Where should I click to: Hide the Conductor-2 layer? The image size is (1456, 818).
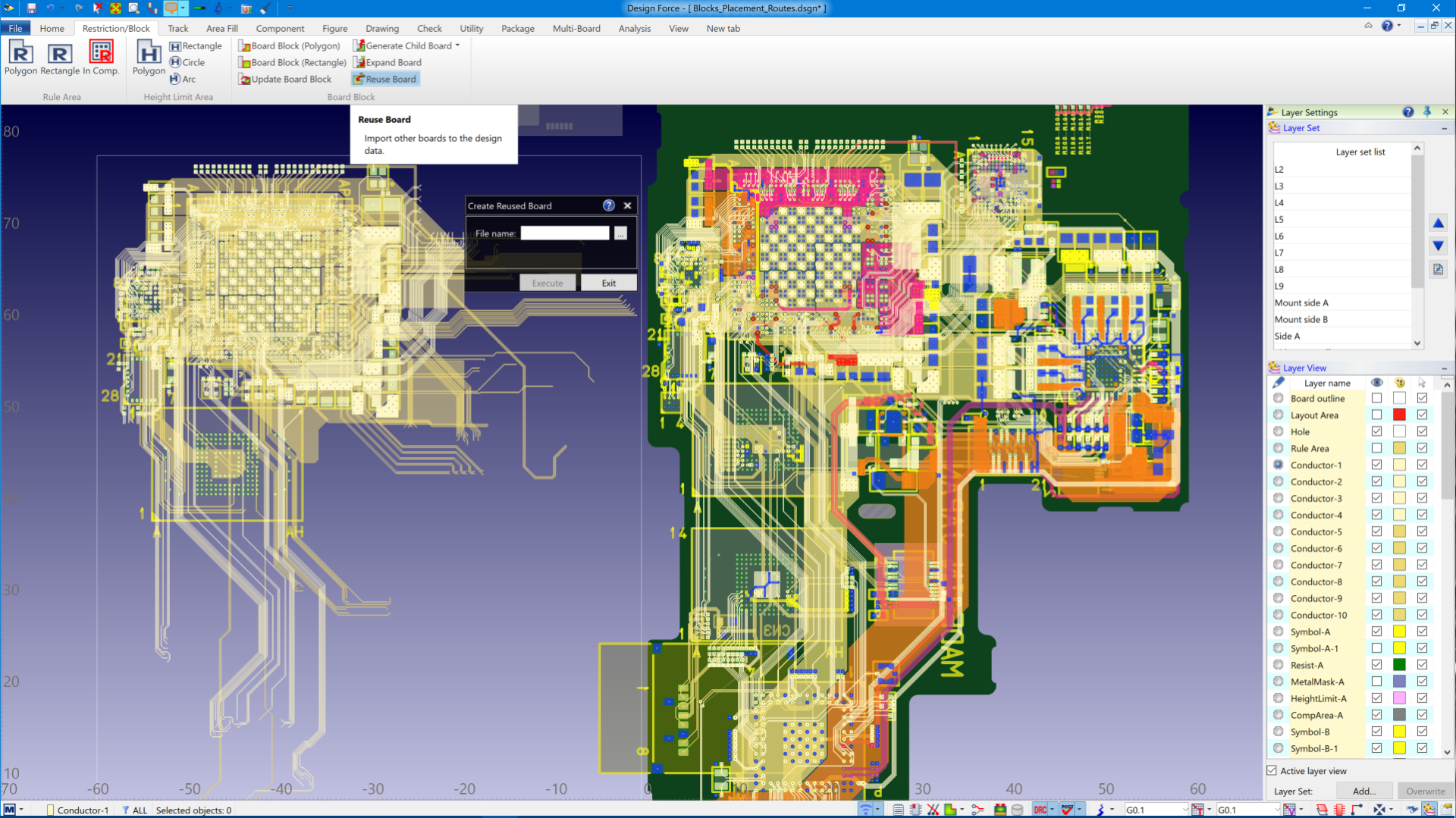click(x=1376, y=481)
